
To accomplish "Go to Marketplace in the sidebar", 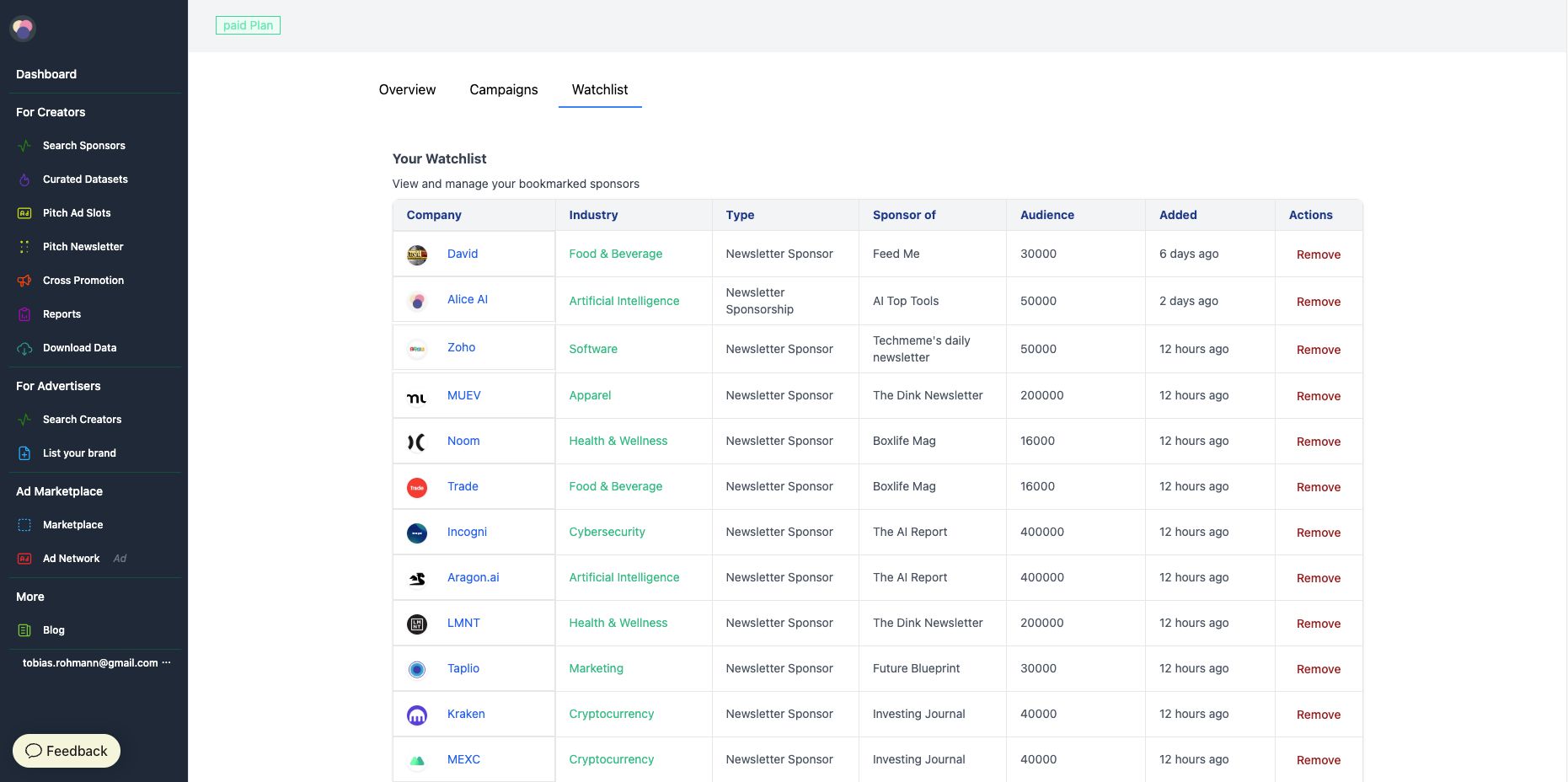I will coord(72,525).
